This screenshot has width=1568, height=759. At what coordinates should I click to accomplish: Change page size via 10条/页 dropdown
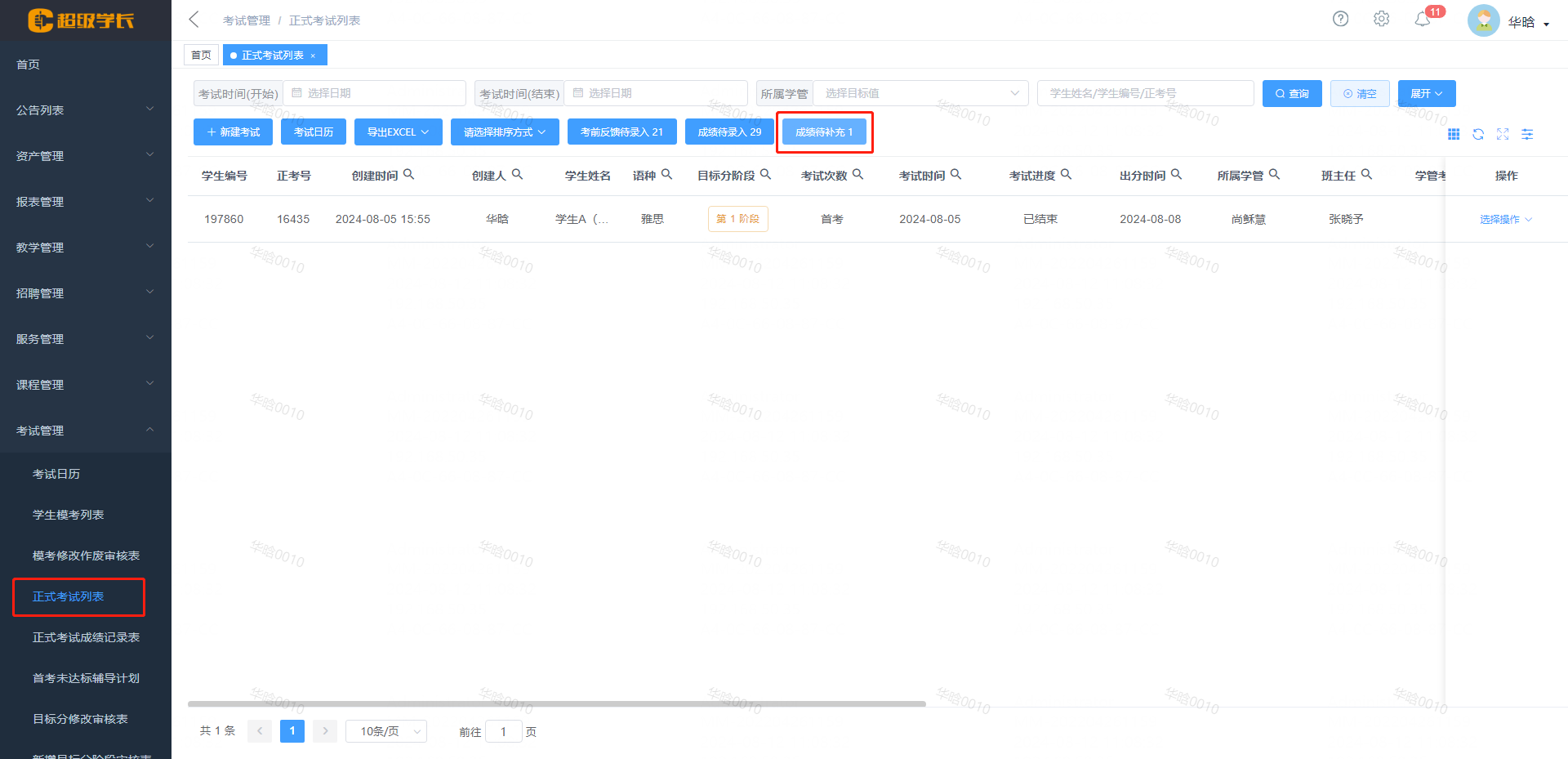(x=385, y=730)
